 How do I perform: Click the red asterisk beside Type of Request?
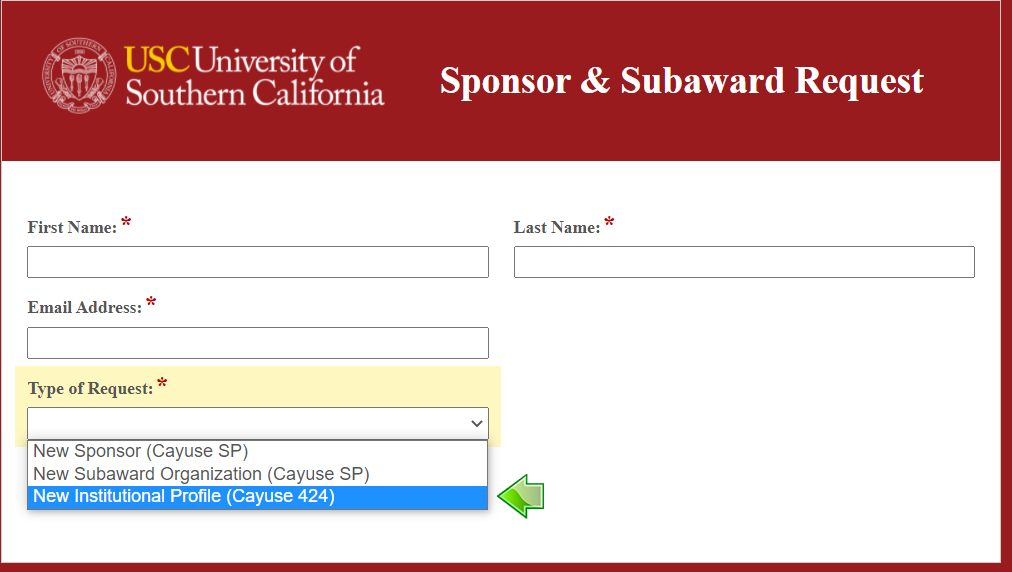tap(162, 383)
